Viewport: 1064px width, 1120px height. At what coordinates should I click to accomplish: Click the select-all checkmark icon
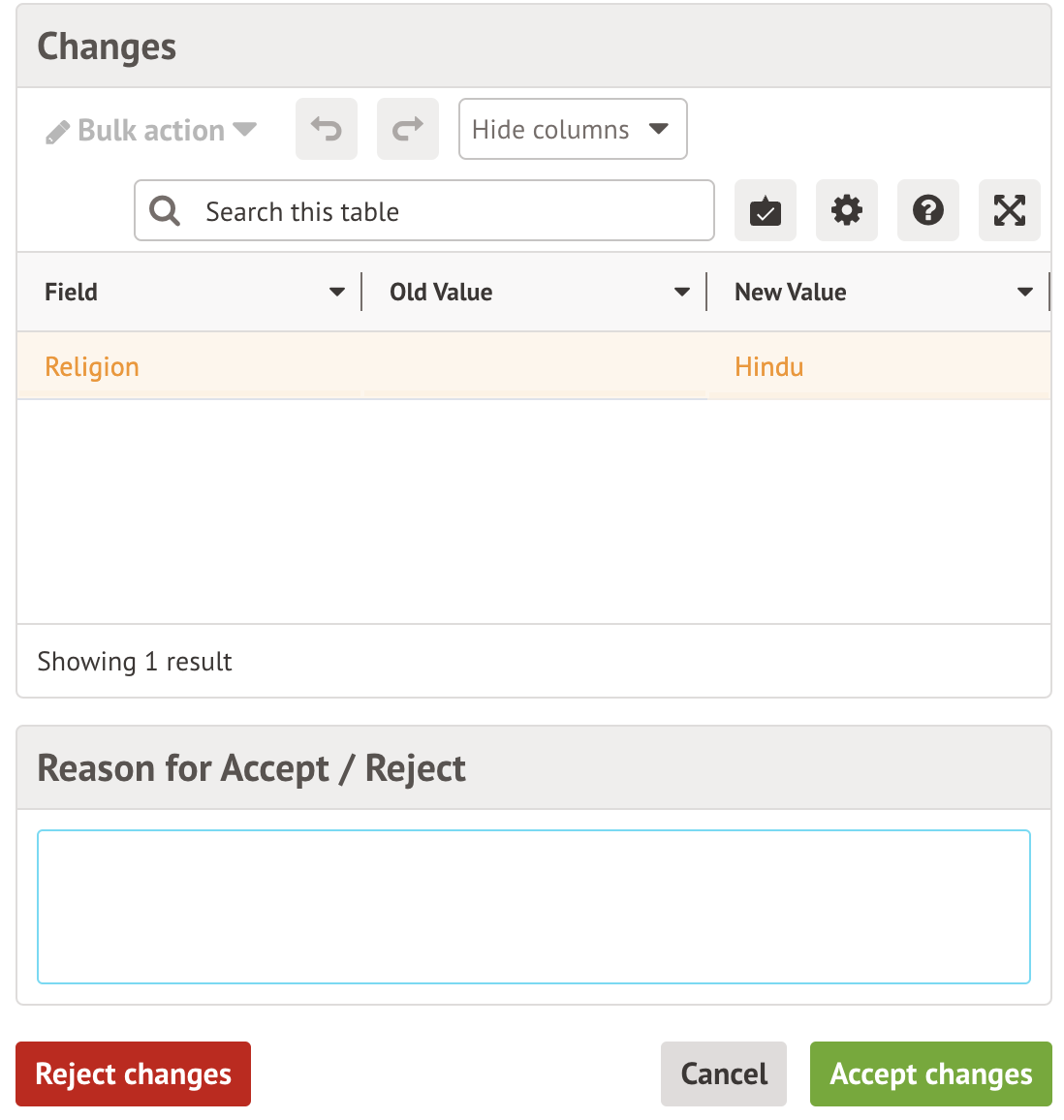click(766, 210)
